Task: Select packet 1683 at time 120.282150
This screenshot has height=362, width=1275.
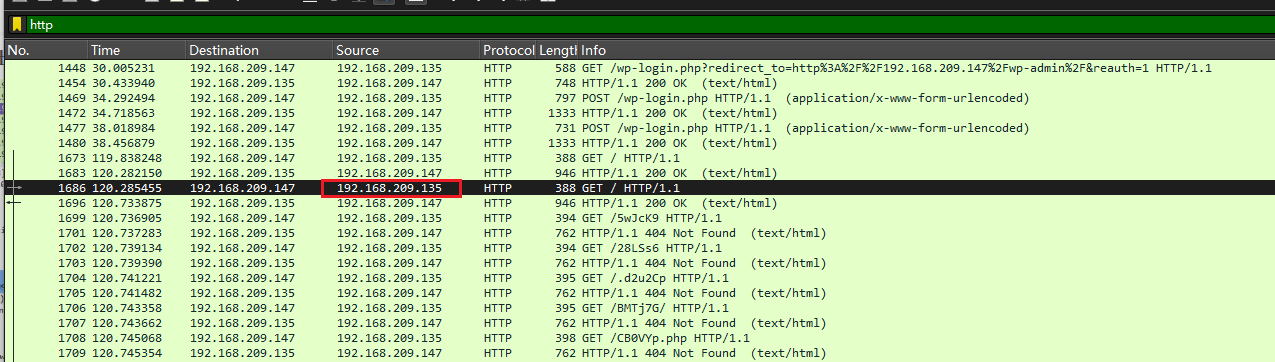Action: [640, 173]
